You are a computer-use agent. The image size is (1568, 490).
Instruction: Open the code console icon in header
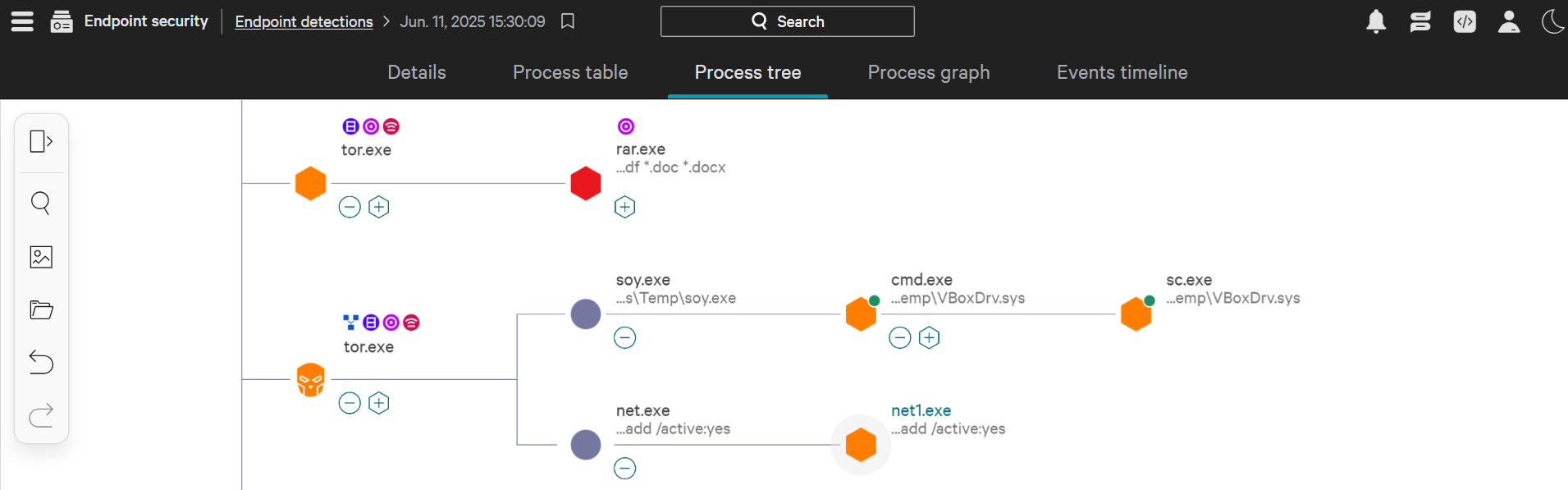pyautogui.click(x=1465, y=21)
